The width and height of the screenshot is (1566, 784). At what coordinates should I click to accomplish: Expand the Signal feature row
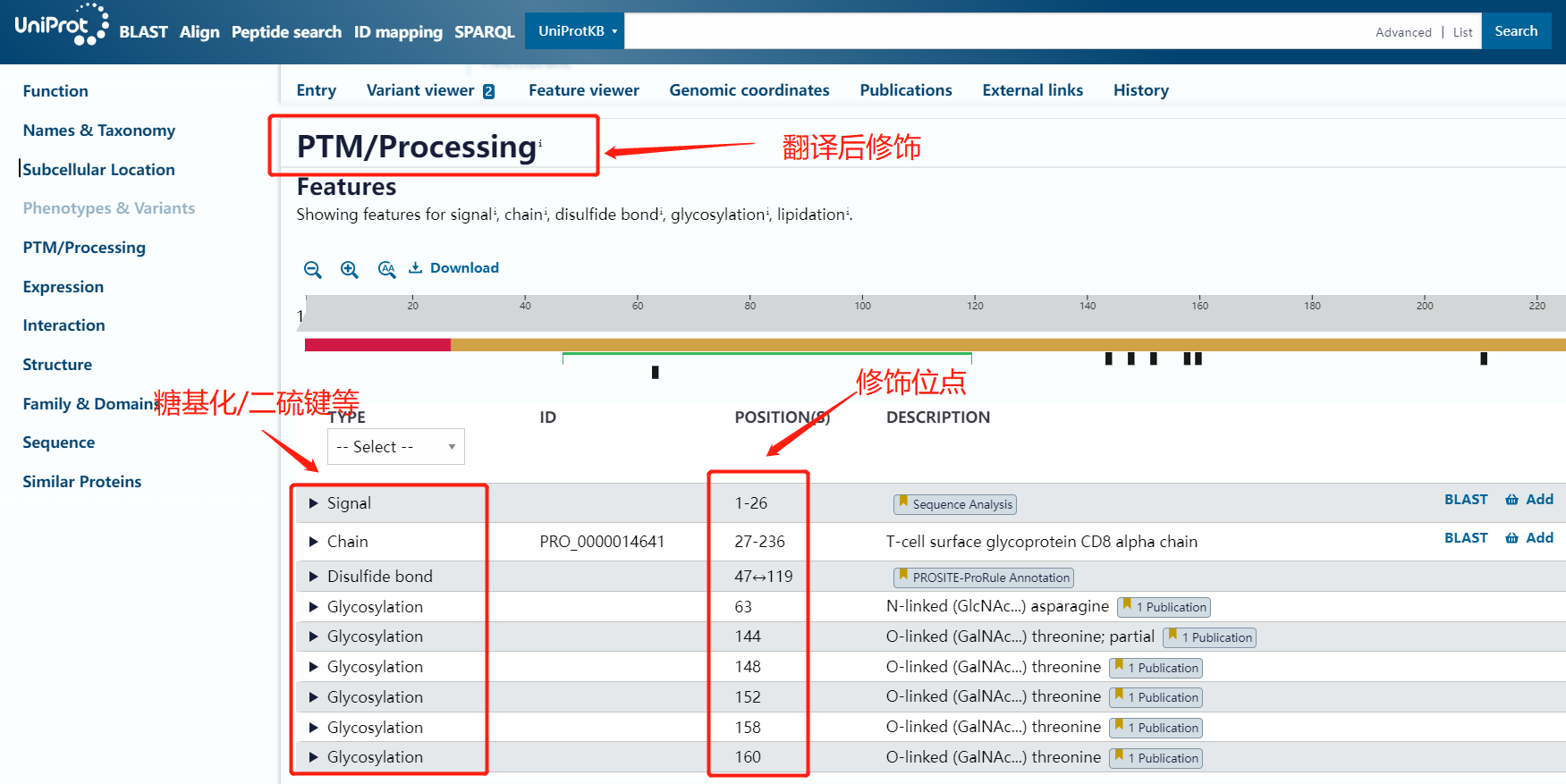pyautogui.click(x=314, y=503)
